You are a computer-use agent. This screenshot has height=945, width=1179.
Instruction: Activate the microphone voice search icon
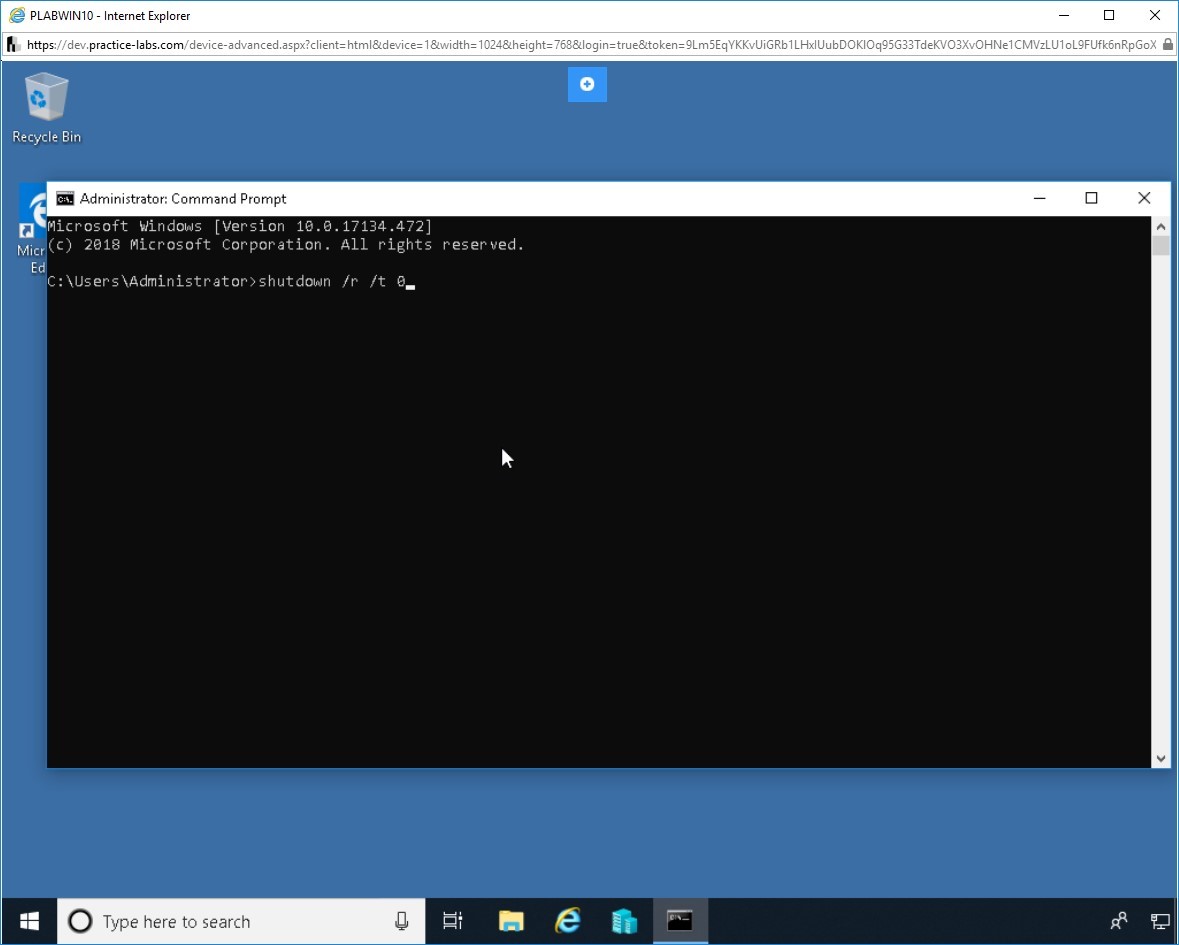click(x=402, y=921)
